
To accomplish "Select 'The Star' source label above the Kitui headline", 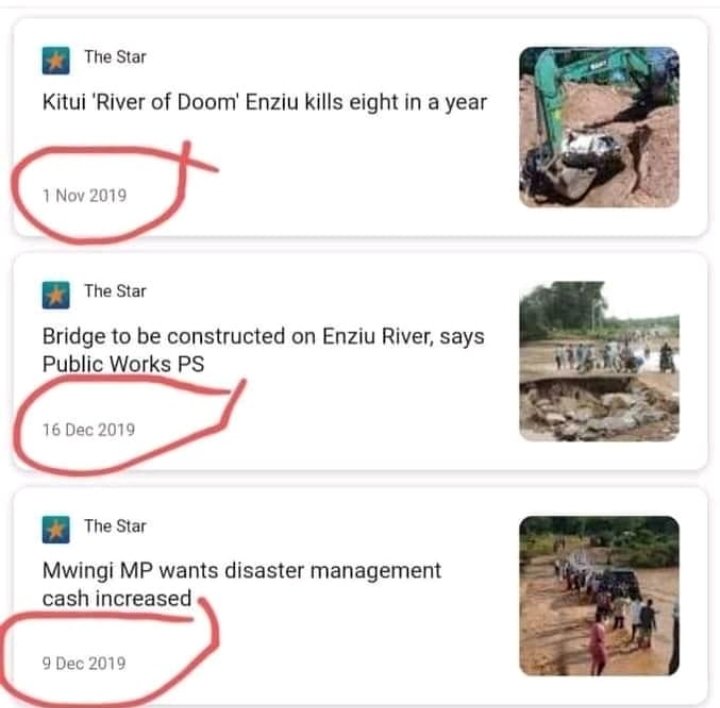I will pyautogui.click(x=115, y=57).
